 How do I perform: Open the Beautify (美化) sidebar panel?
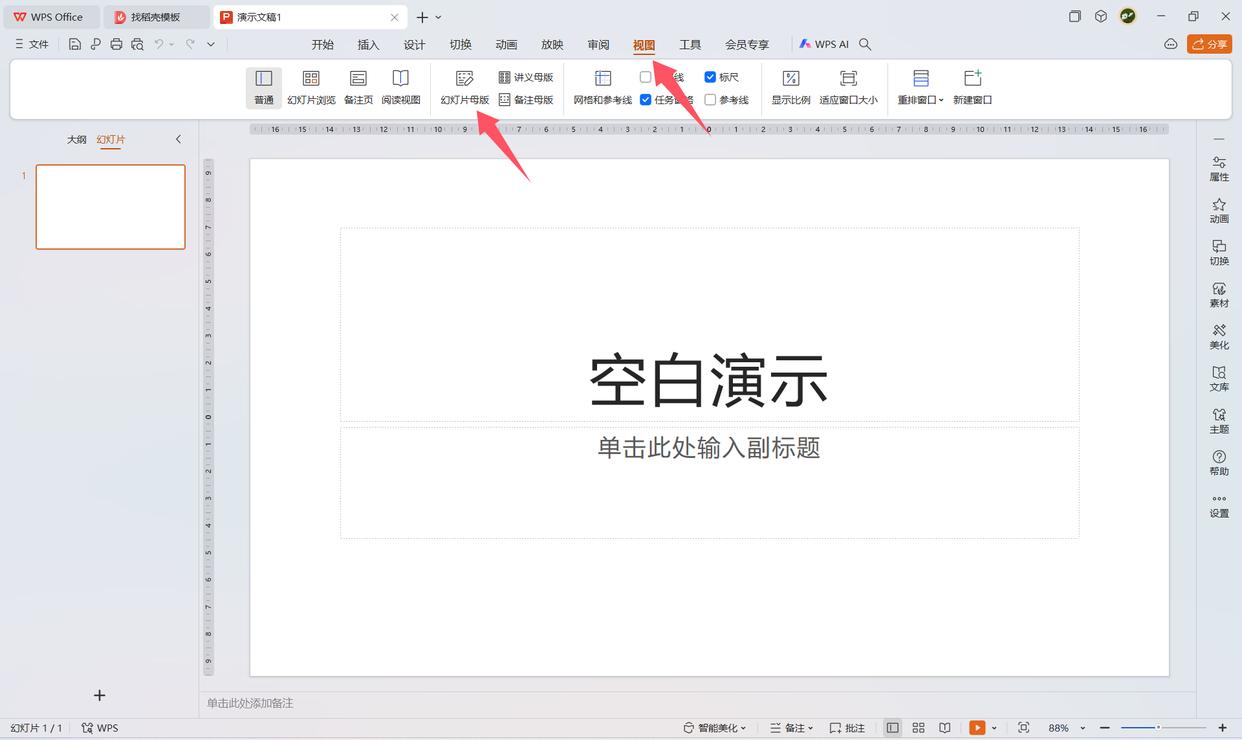tap(1219, 336)
